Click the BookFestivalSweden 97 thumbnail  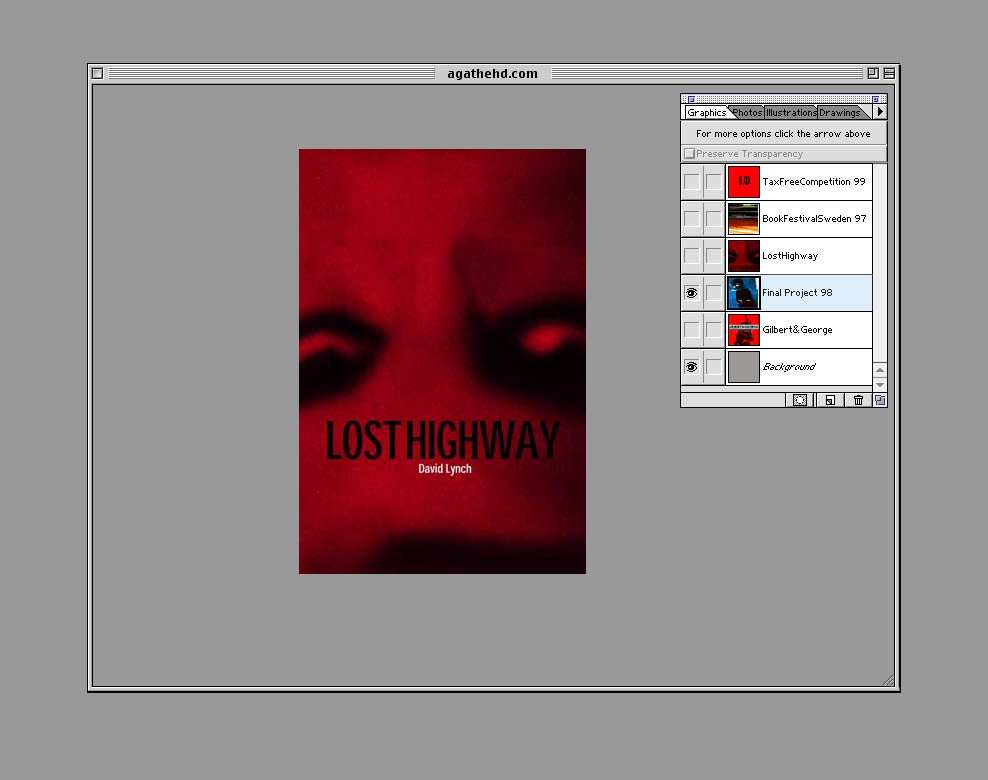point(744,219)
